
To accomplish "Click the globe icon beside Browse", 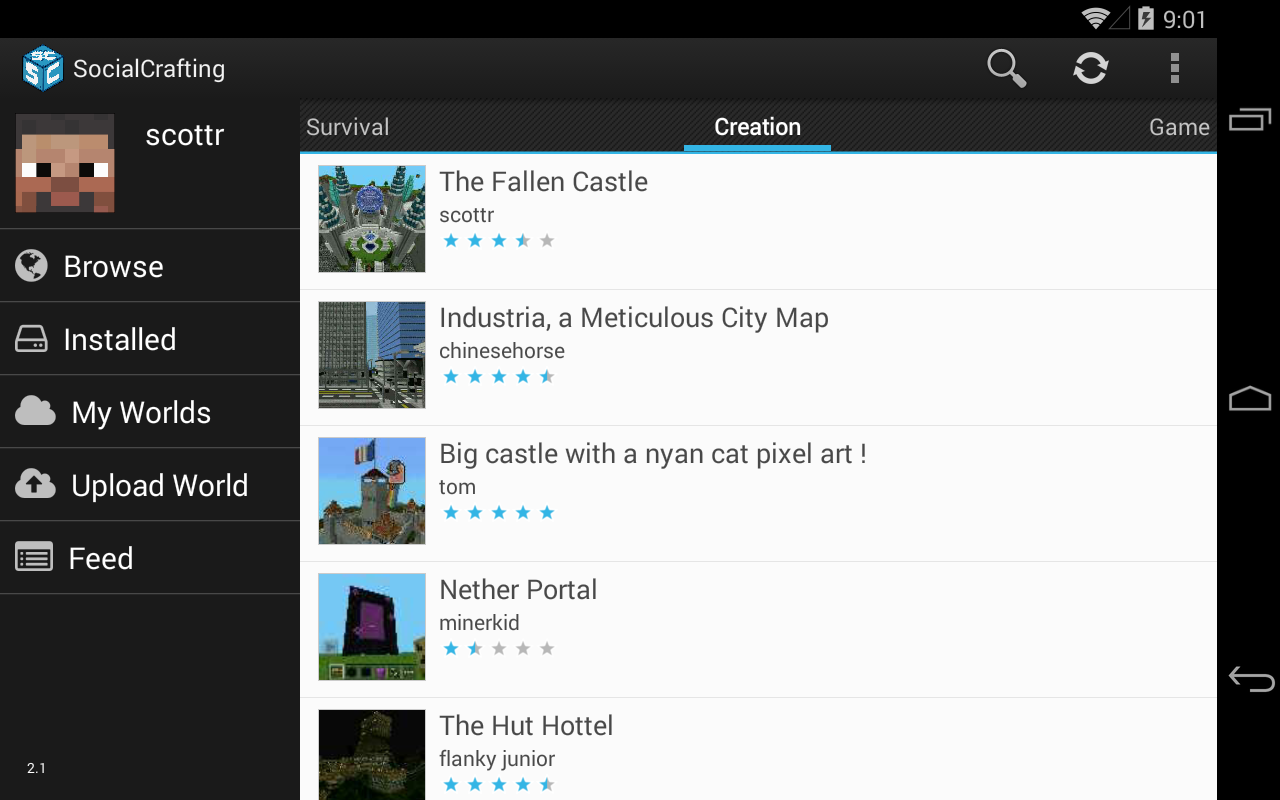I will (32, 266).
